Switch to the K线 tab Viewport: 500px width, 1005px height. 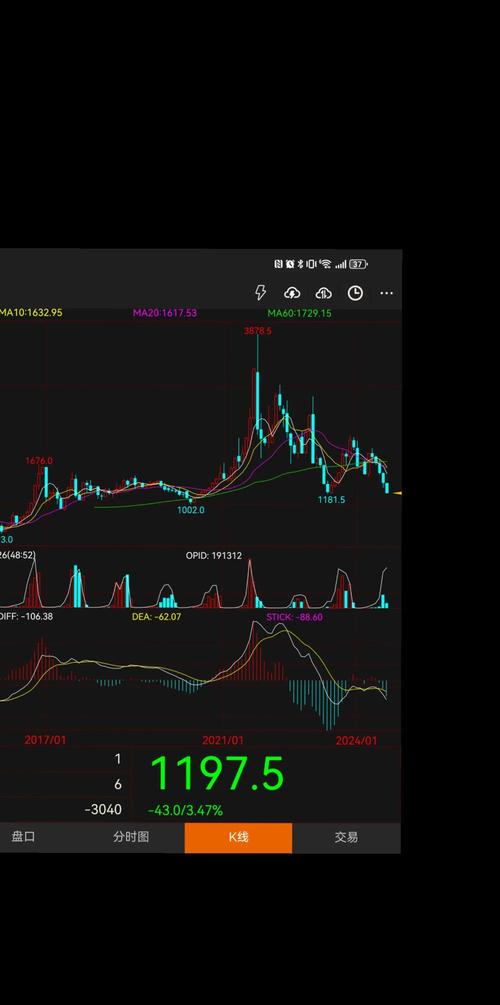pos(238,838)
